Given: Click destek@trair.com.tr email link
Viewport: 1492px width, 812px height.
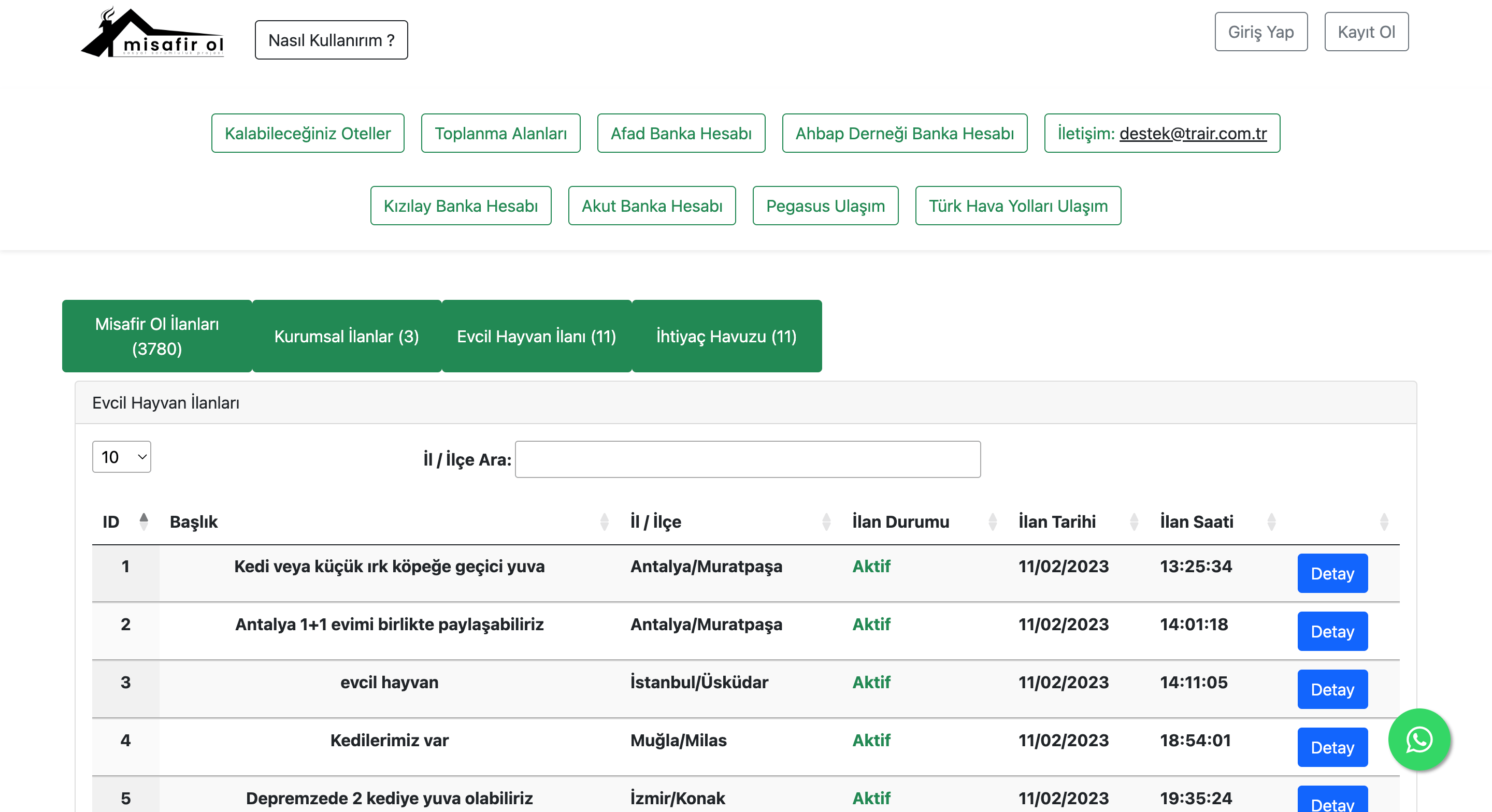Looking at the screenshot, I should point(1193,133).
